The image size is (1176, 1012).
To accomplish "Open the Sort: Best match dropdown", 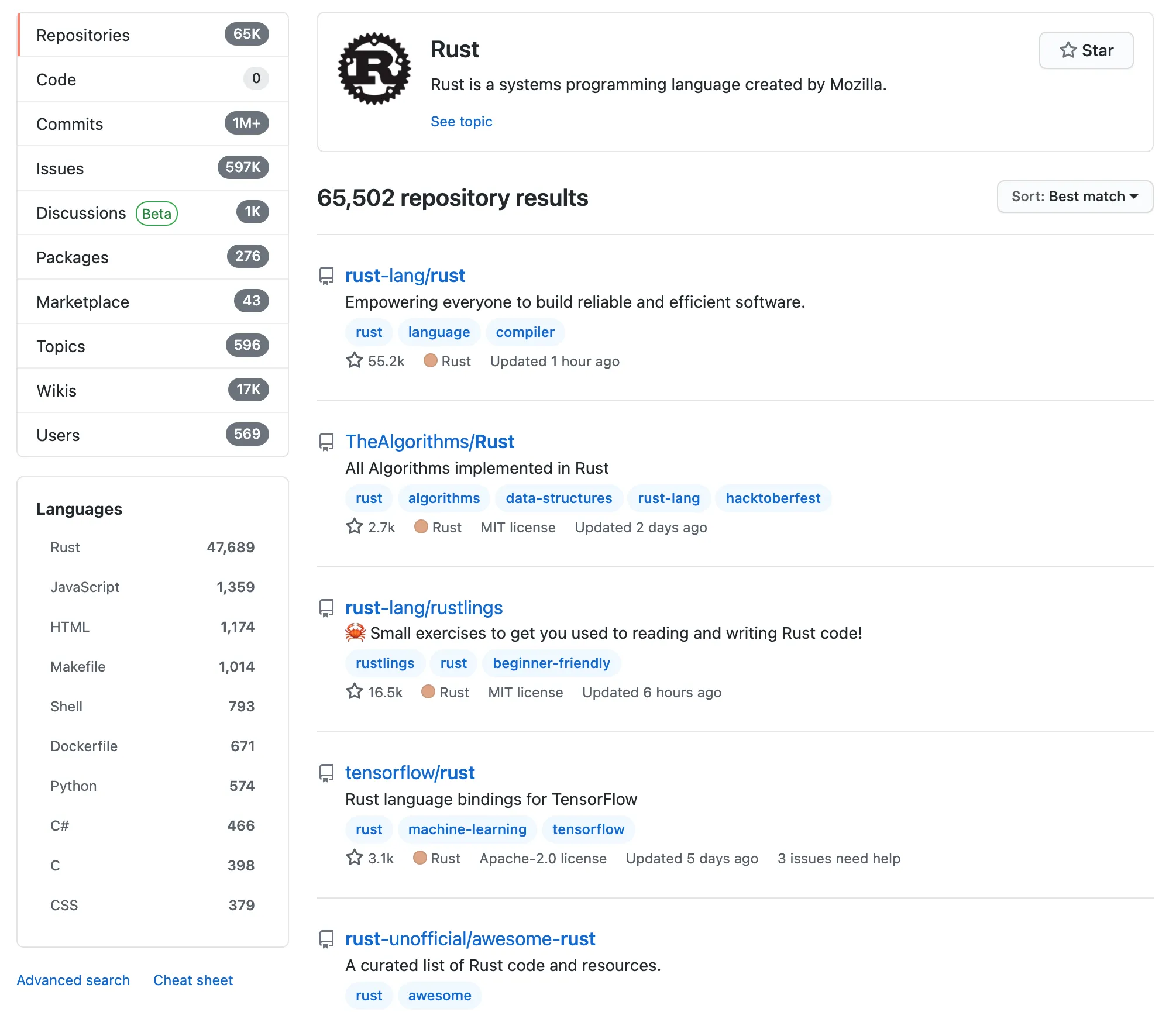I will (1074, 197).
